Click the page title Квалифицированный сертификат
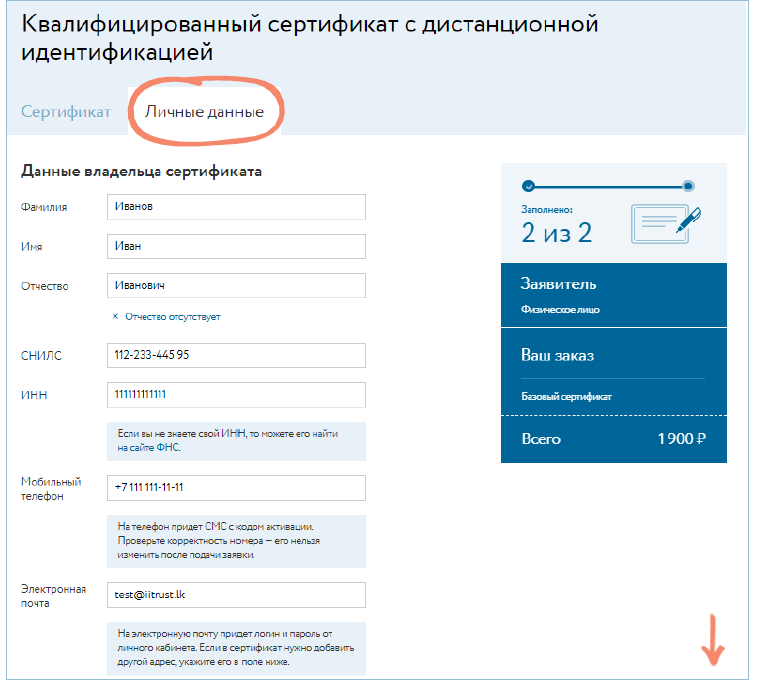 (x=310, y=38)
